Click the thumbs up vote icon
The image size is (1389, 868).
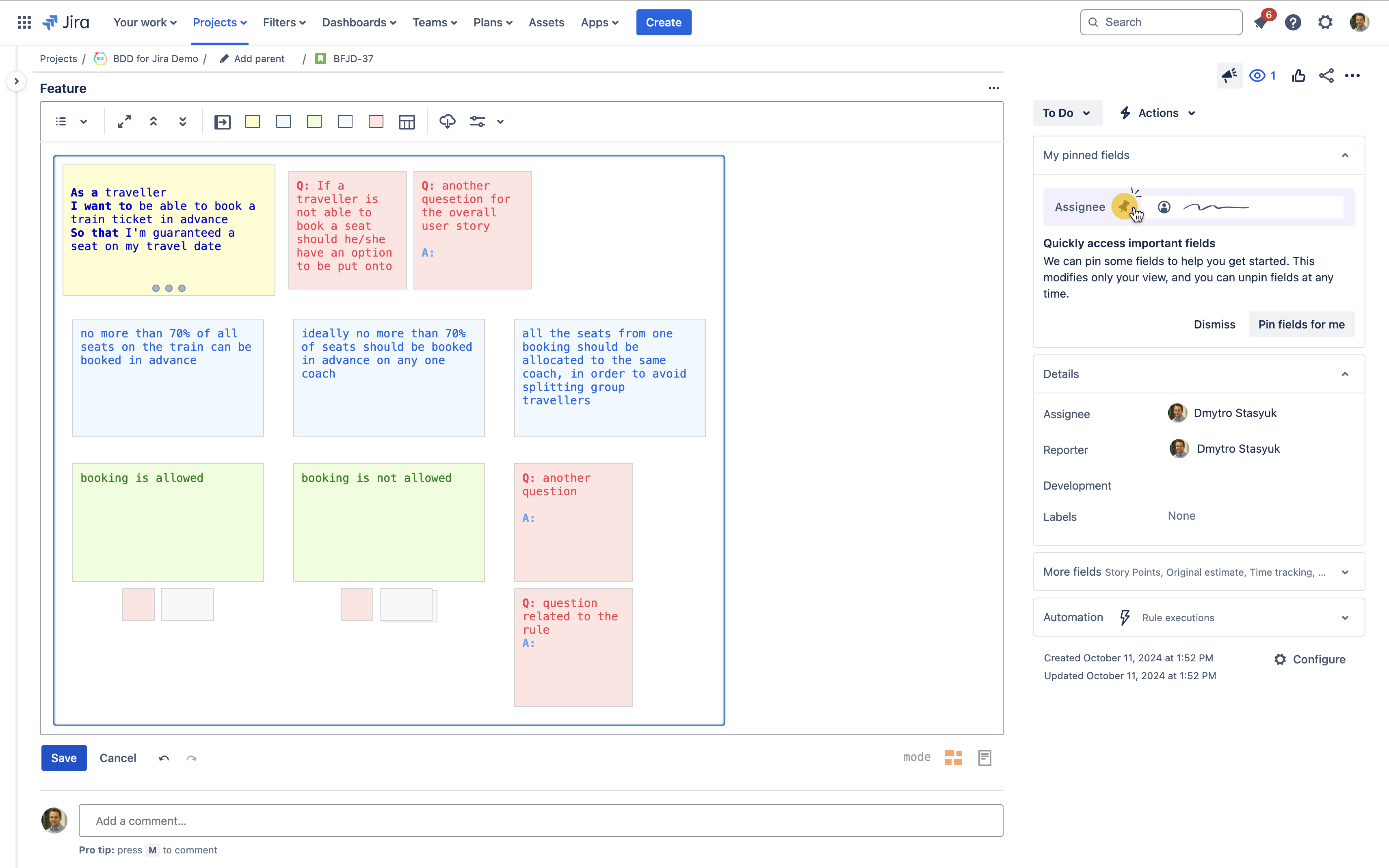pyautogui.click(x=1299, y=76)
